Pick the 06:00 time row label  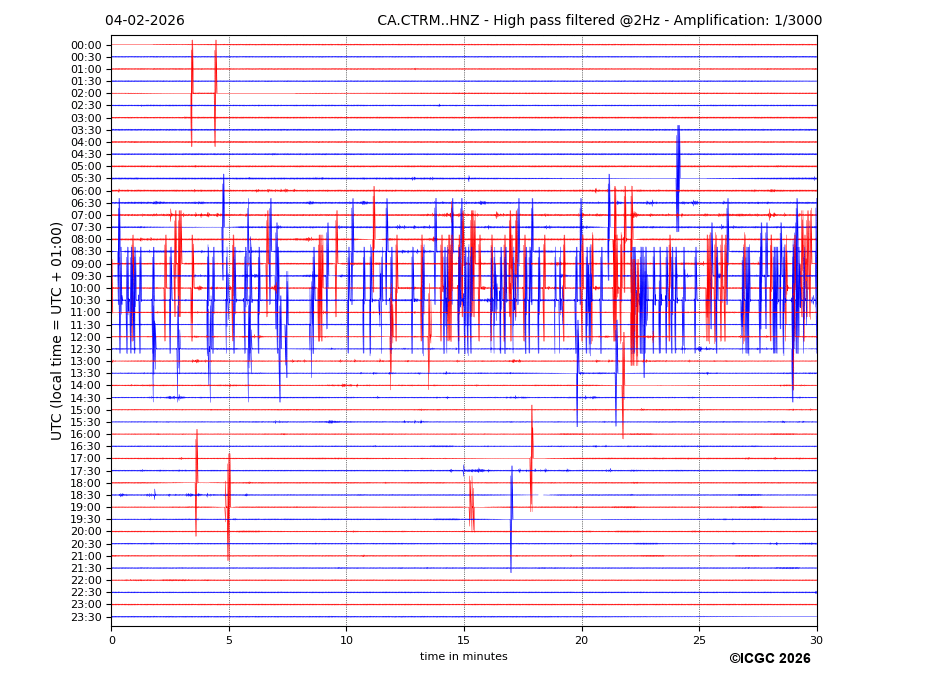(x=86, y=191)
